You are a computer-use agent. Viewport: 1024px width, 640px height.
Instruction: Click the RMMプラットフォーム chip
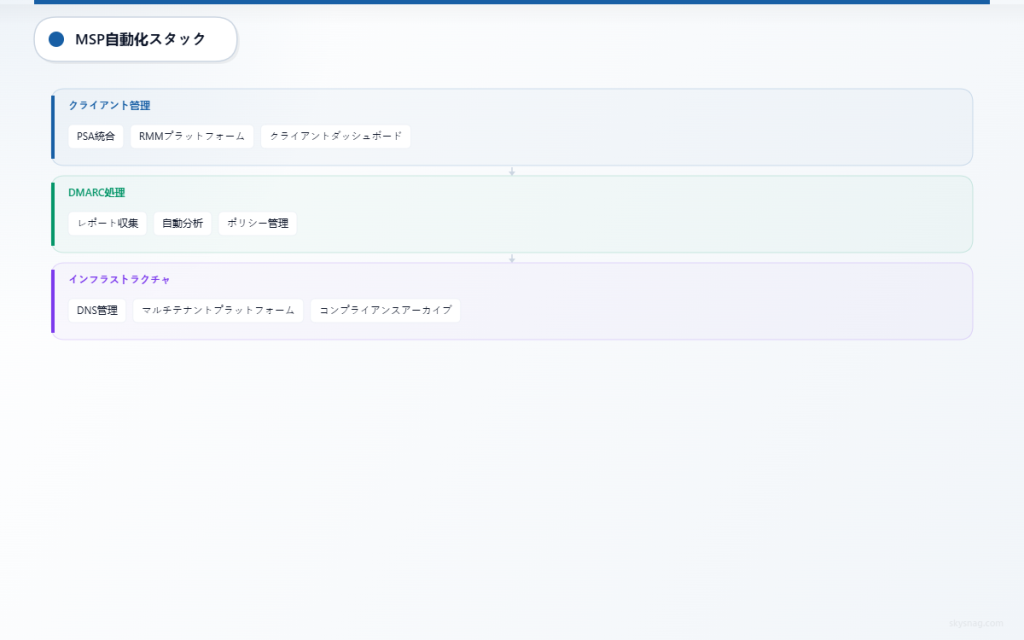click(192, 136)
